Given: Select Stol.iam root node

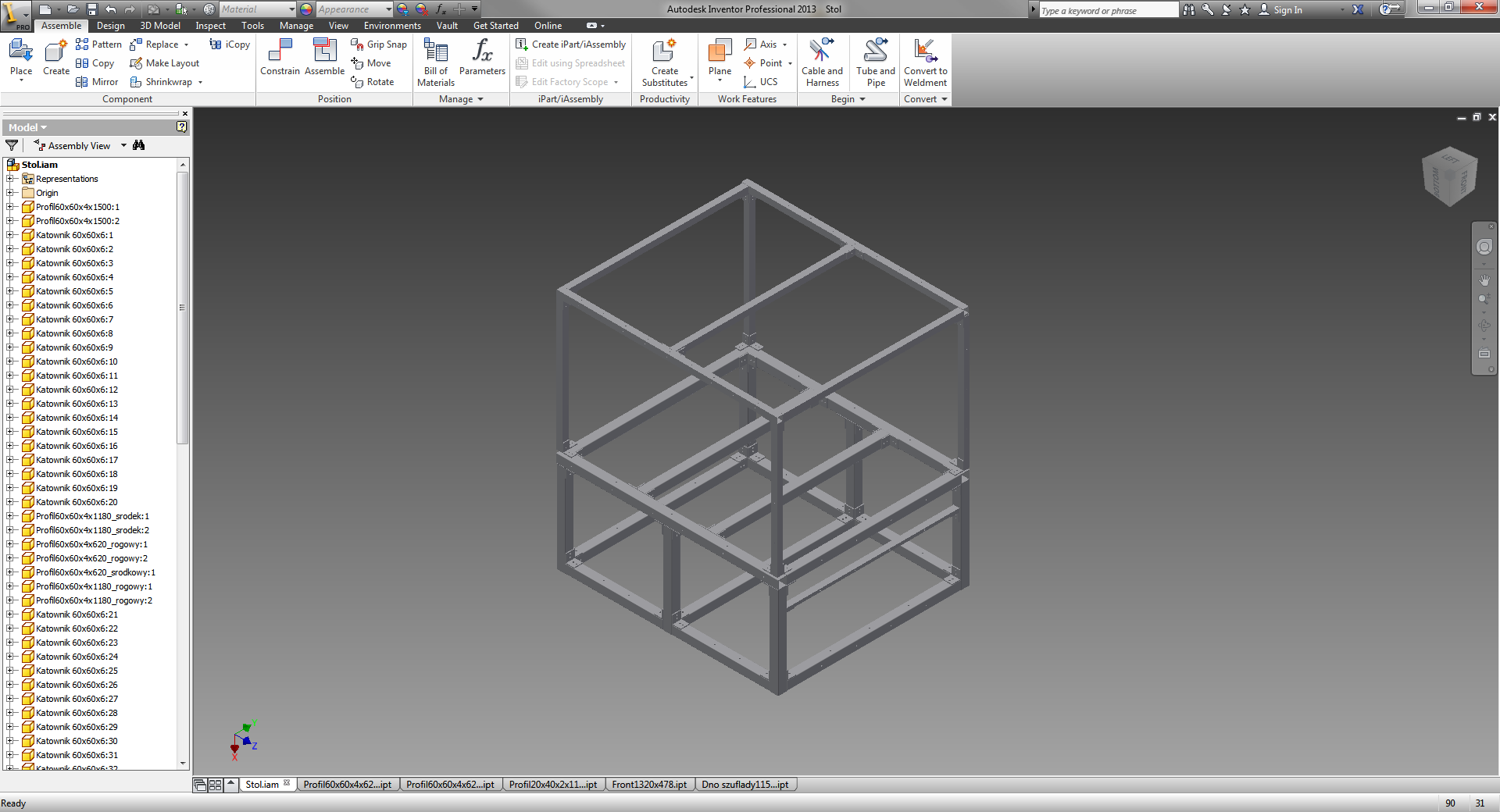Looking at the screenshot, I should pos(40,165).
